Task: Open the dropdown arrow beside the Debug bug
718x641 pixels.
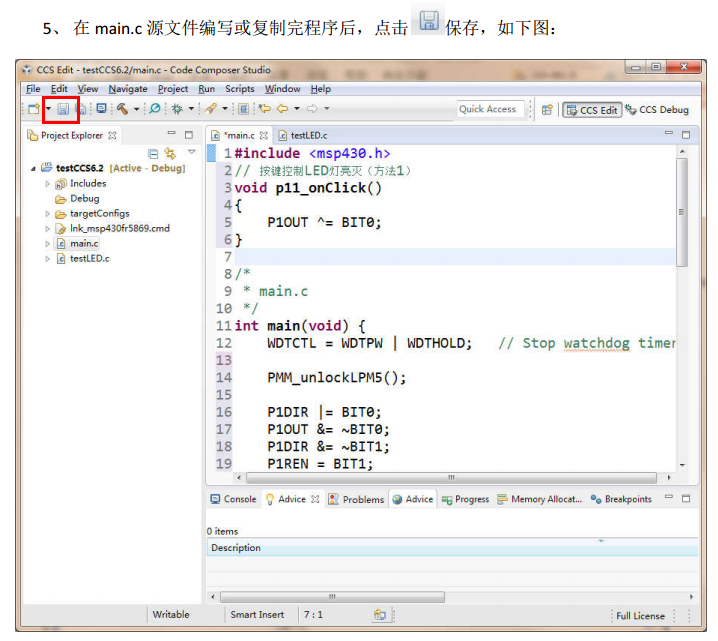Action: coord(191,109)
